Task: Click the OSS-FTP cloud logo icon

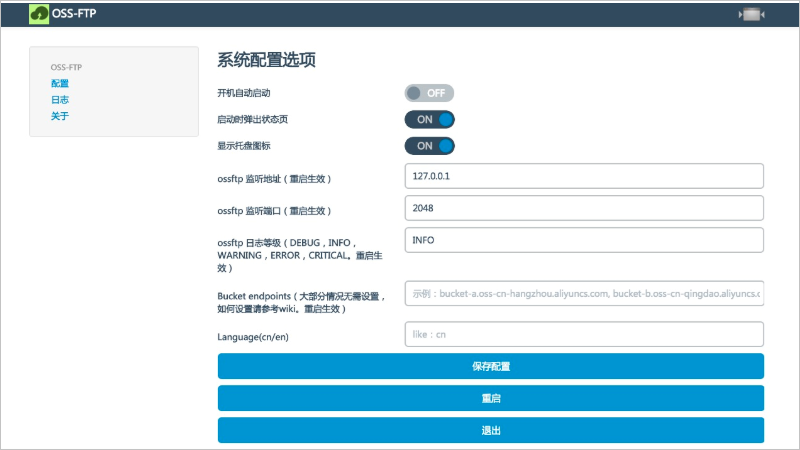Action: (x=39, y=14)
